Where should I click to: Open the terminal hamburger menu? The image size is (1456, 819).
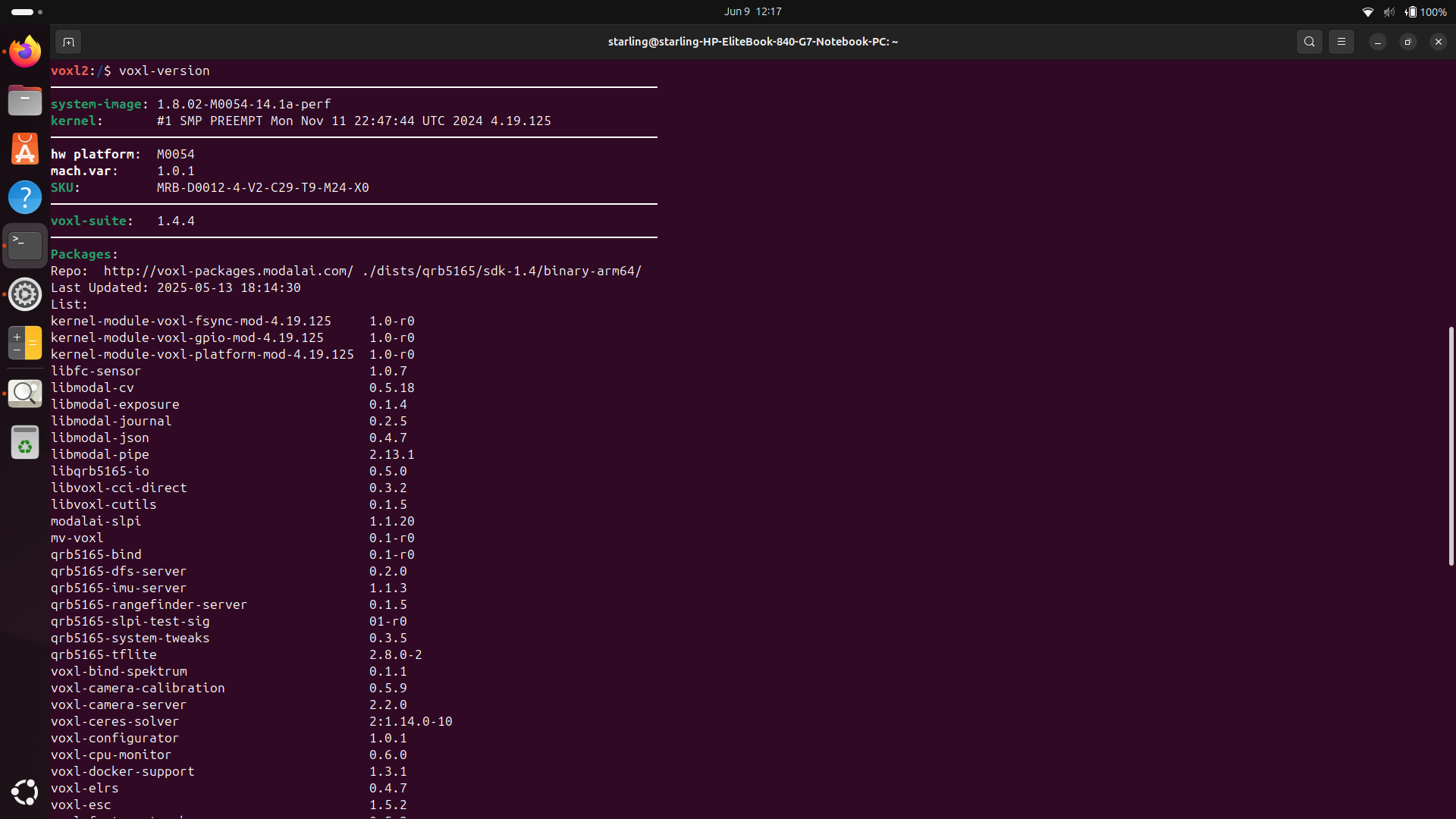point(1341,42)
